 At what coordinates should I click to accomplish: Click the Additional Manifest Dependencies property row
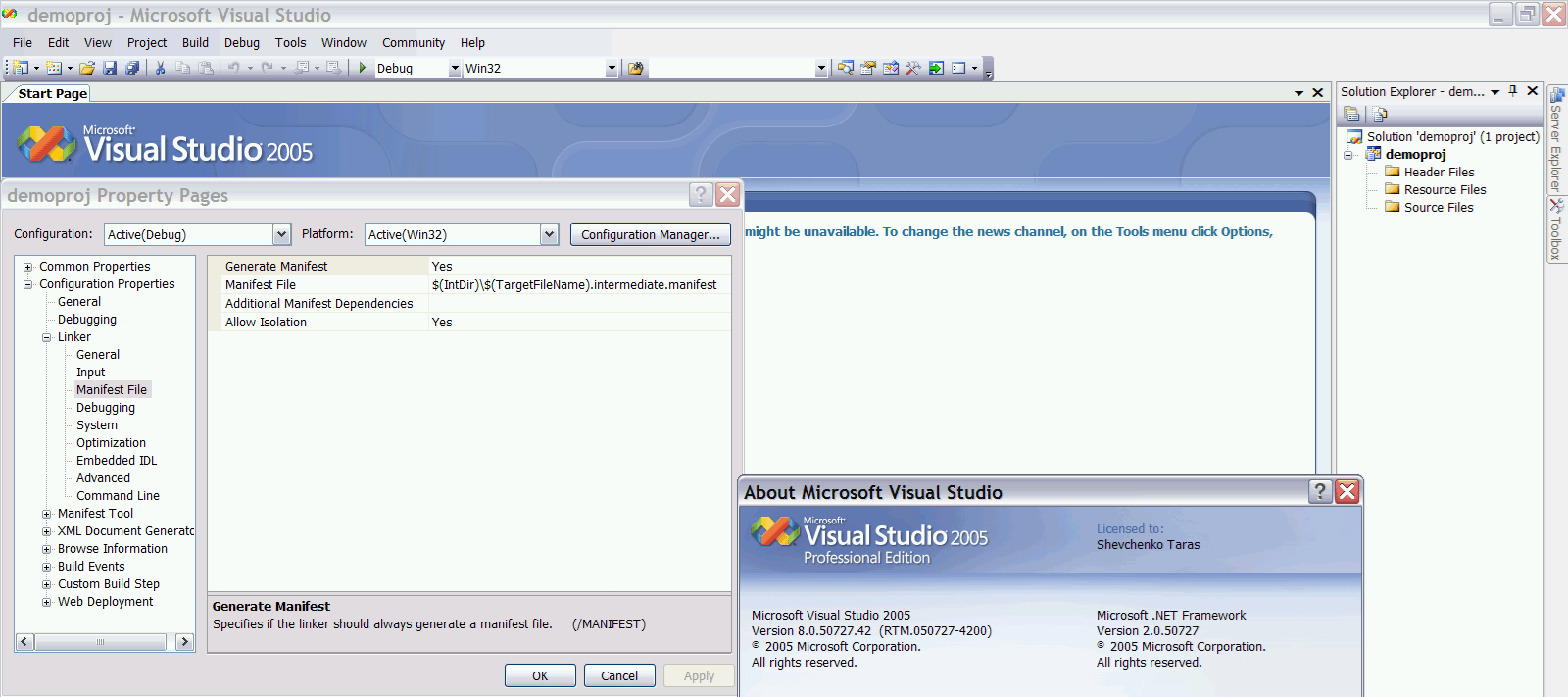click(x=469, y=304)
